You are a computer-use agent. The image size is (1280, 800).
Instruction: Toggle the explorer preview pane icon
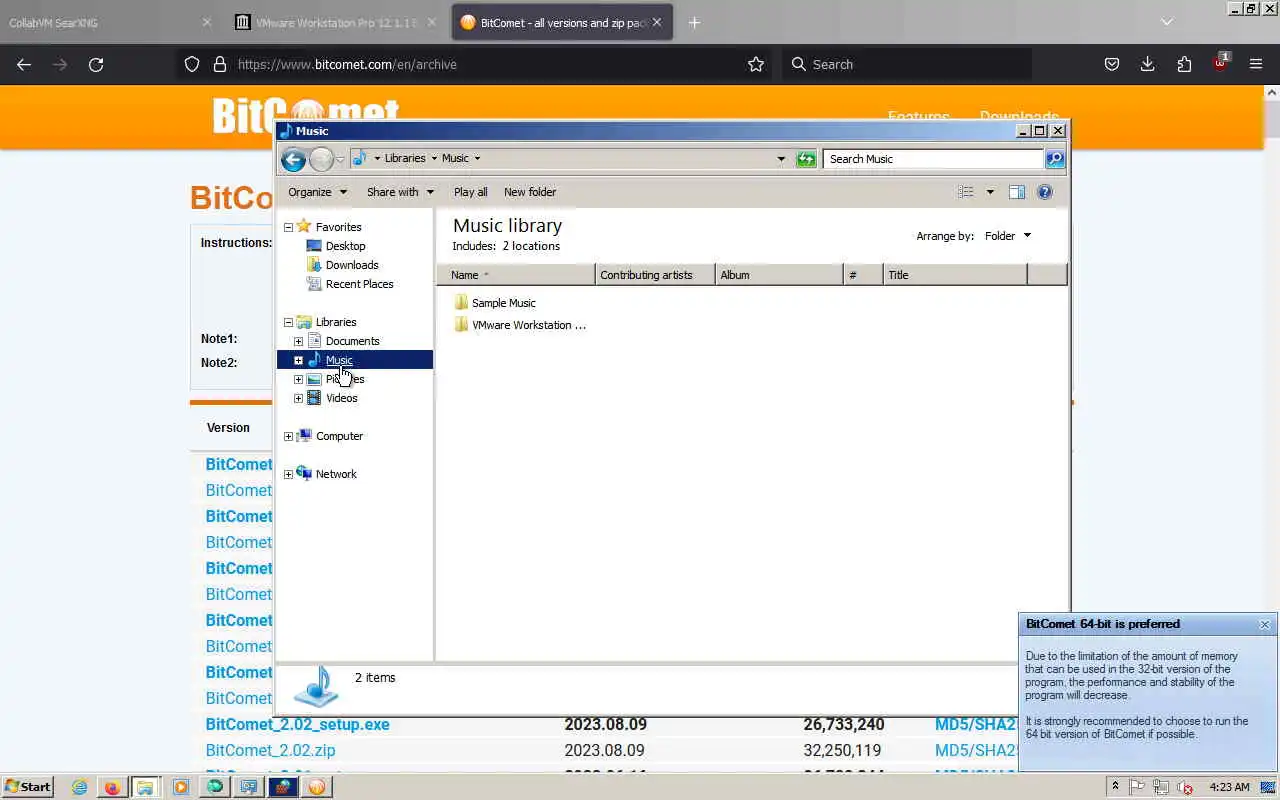tap(1017, 192)
